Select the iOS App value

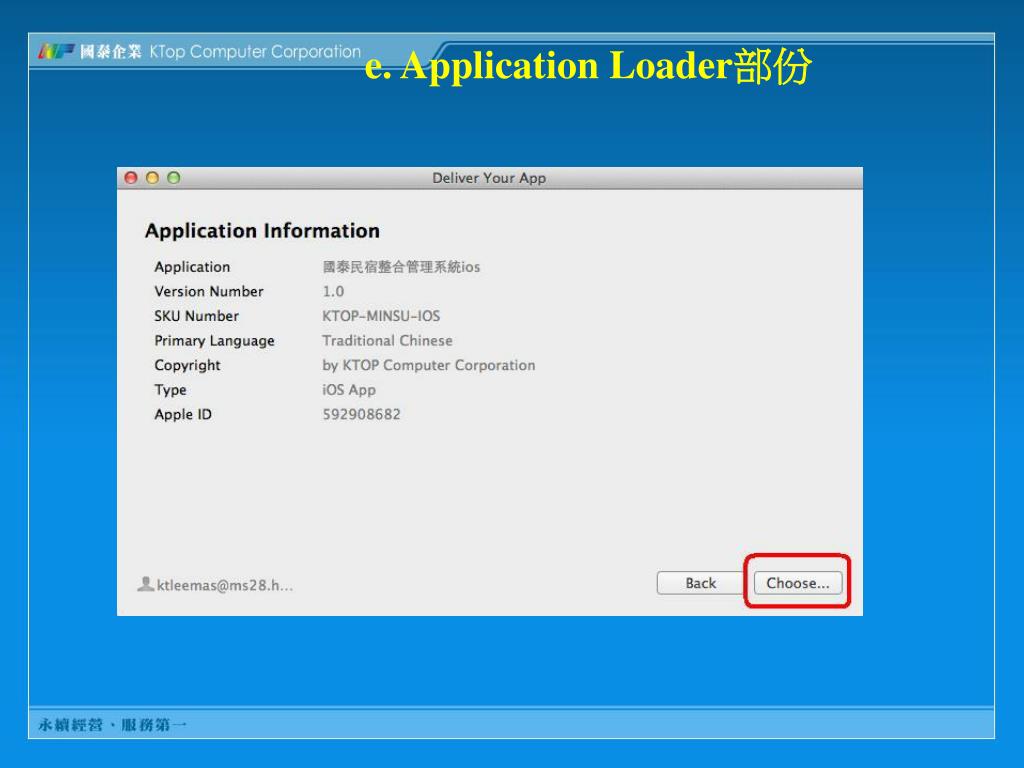click(x=349, y=390)
